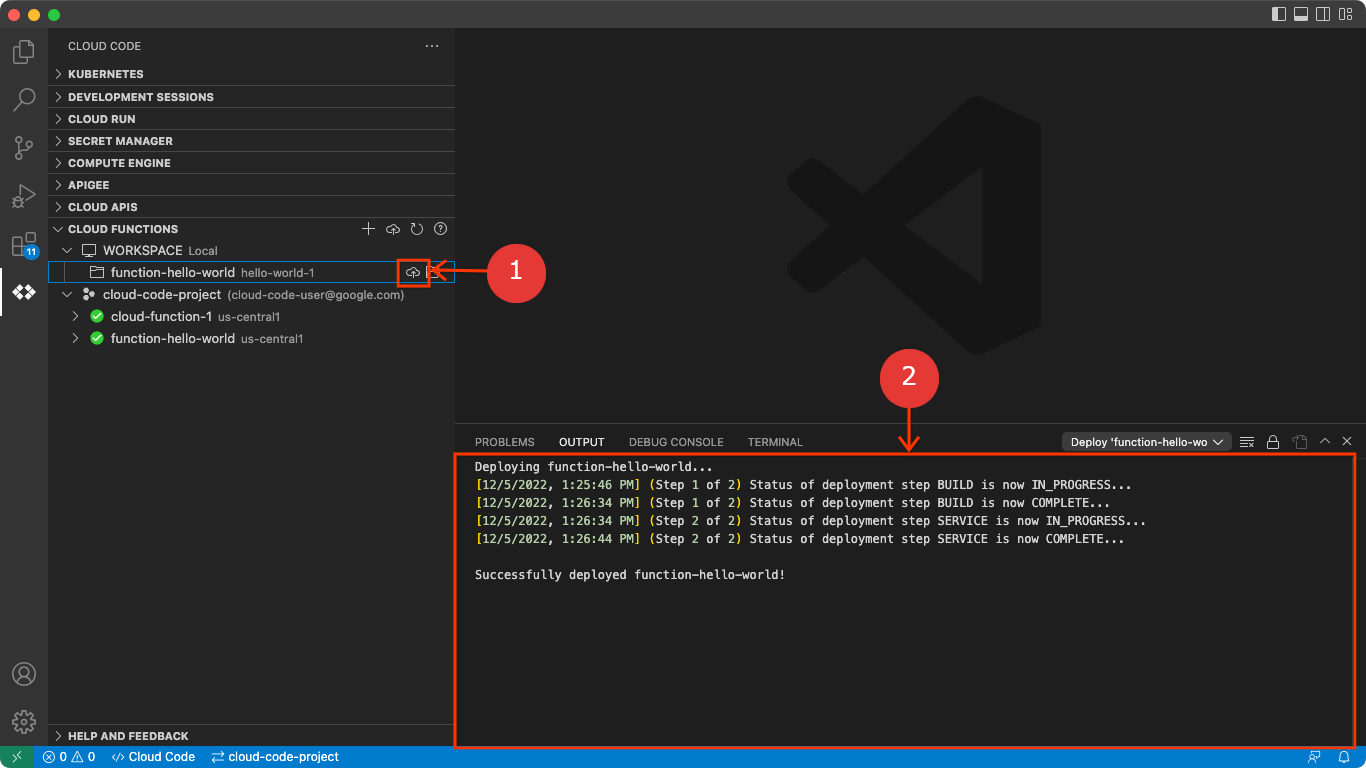The image size is (1366, 768).
Task: Switch to the Debug Console tab
Action: (676, 442)
